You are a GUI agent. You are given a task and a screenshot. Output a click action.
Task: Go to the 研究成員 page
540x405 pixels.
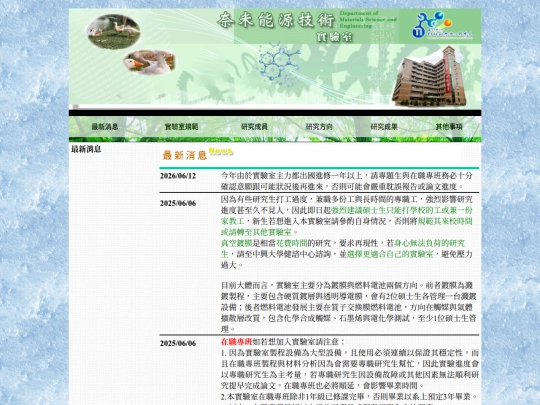[254, 127]
